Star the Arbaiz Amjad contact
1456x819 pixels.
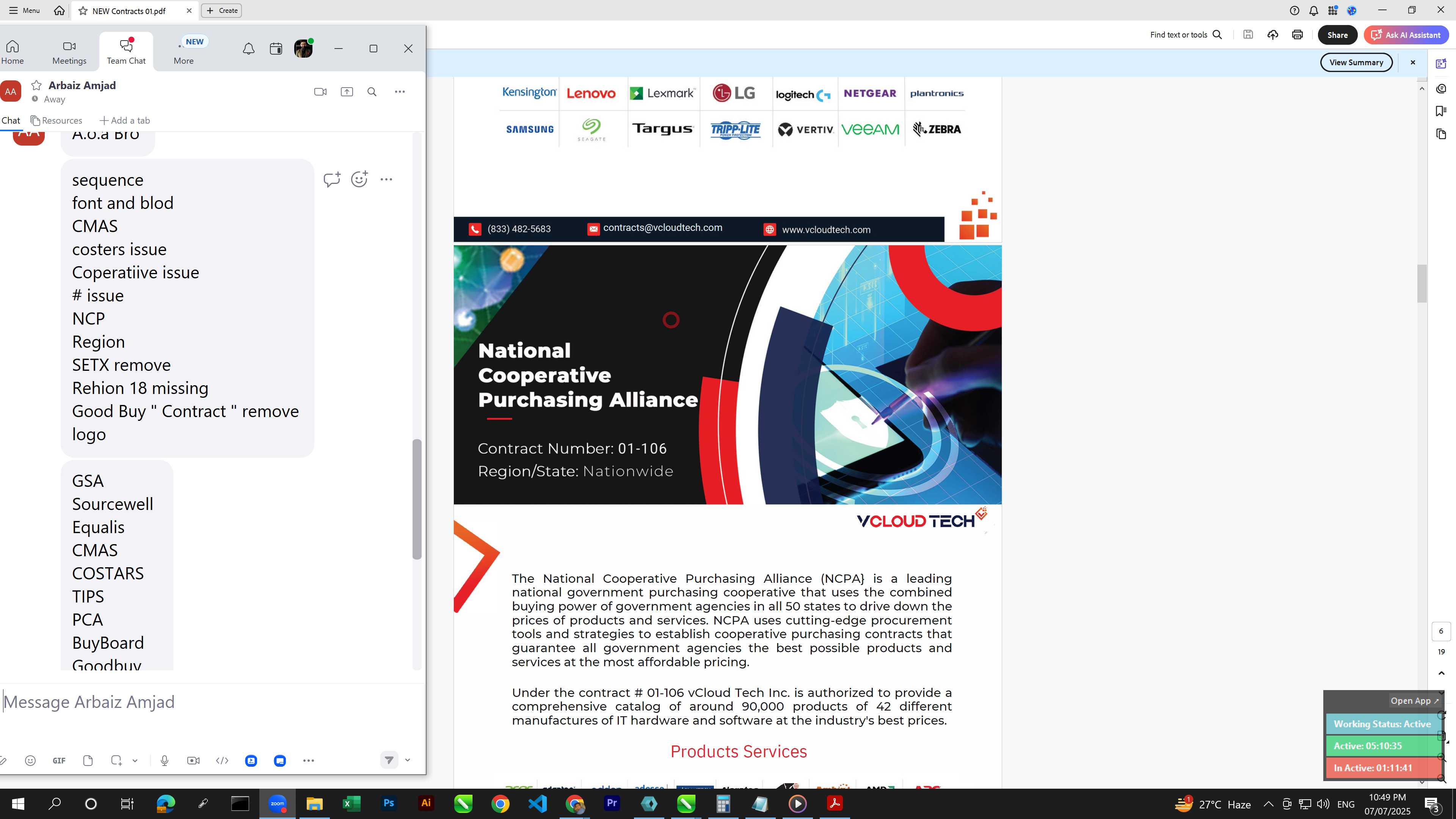click(37, 85)
